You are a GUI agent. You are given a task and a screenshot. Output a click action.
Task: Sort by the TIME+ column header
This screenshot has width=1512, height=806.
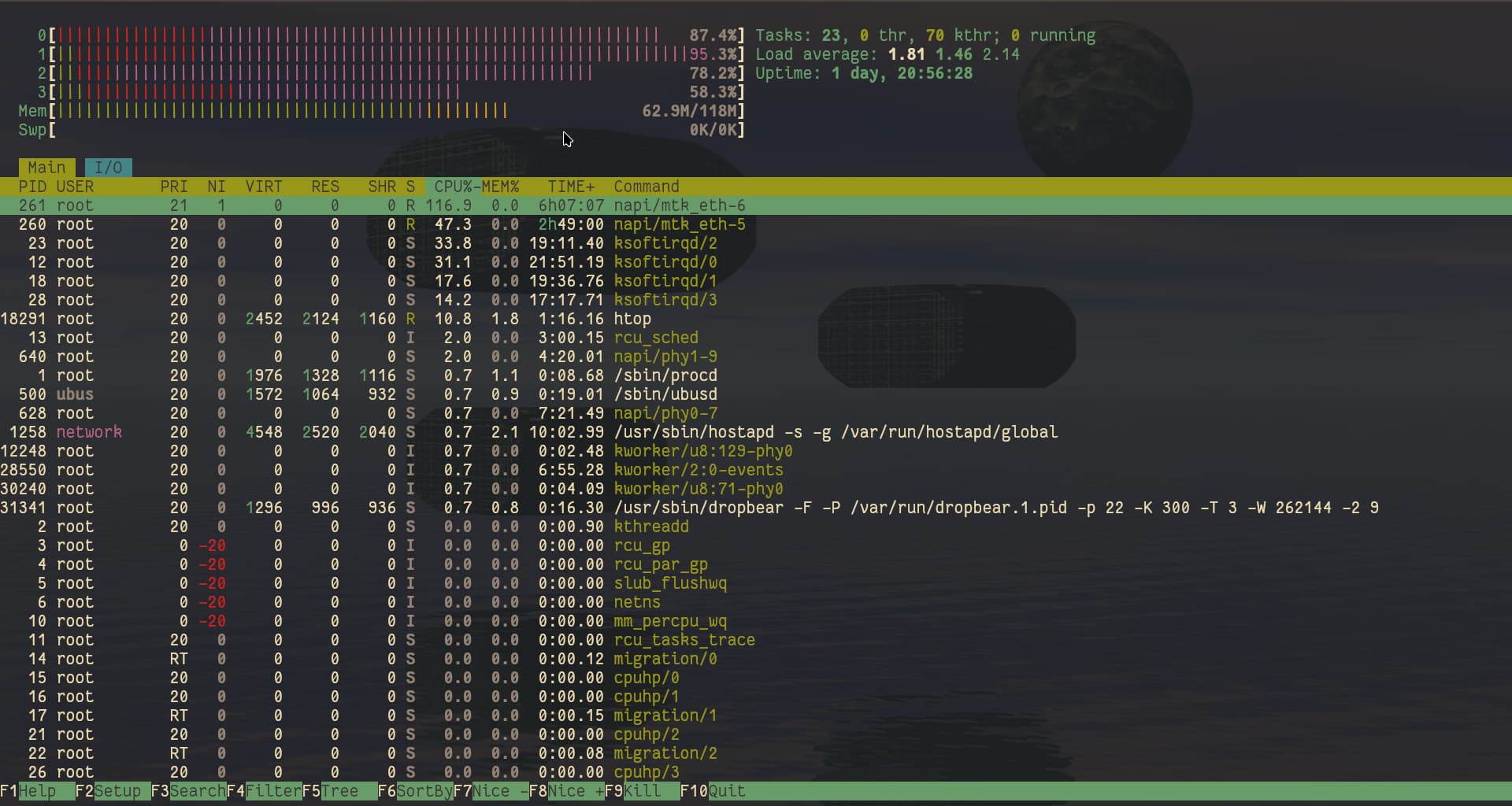coord(571,187)
